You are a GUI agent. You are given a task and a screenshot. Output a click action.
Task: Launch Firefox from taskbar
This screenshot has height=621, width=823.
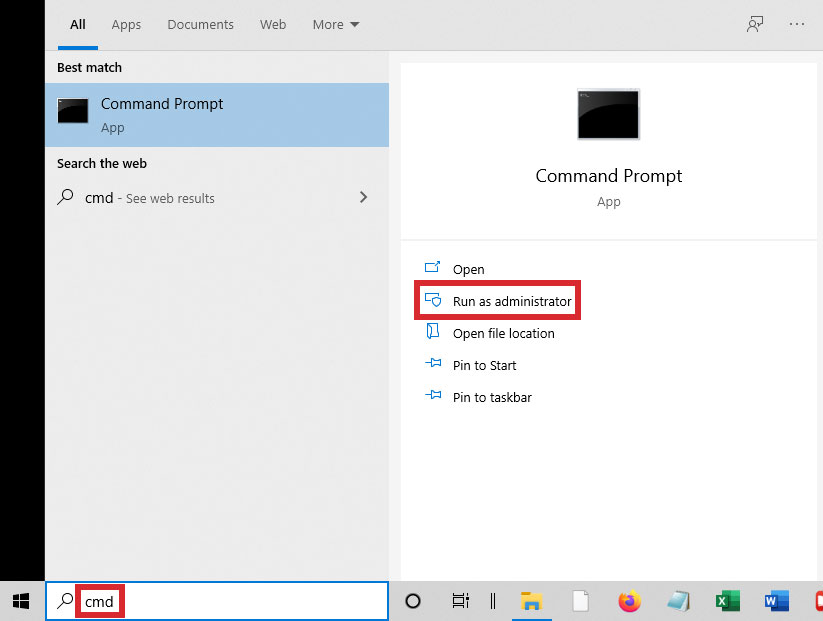point(629,601)
